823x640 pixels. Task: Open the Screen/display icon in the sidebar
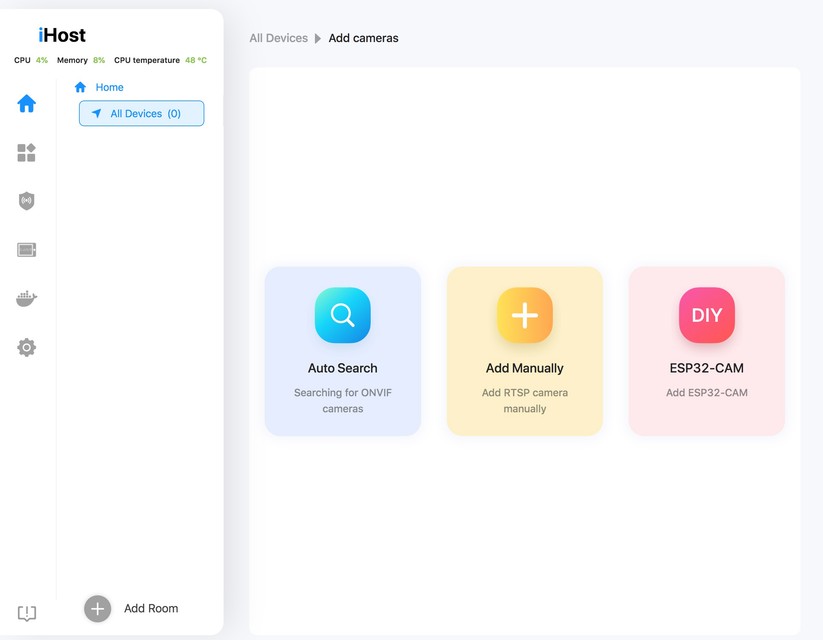coord(26,249)
